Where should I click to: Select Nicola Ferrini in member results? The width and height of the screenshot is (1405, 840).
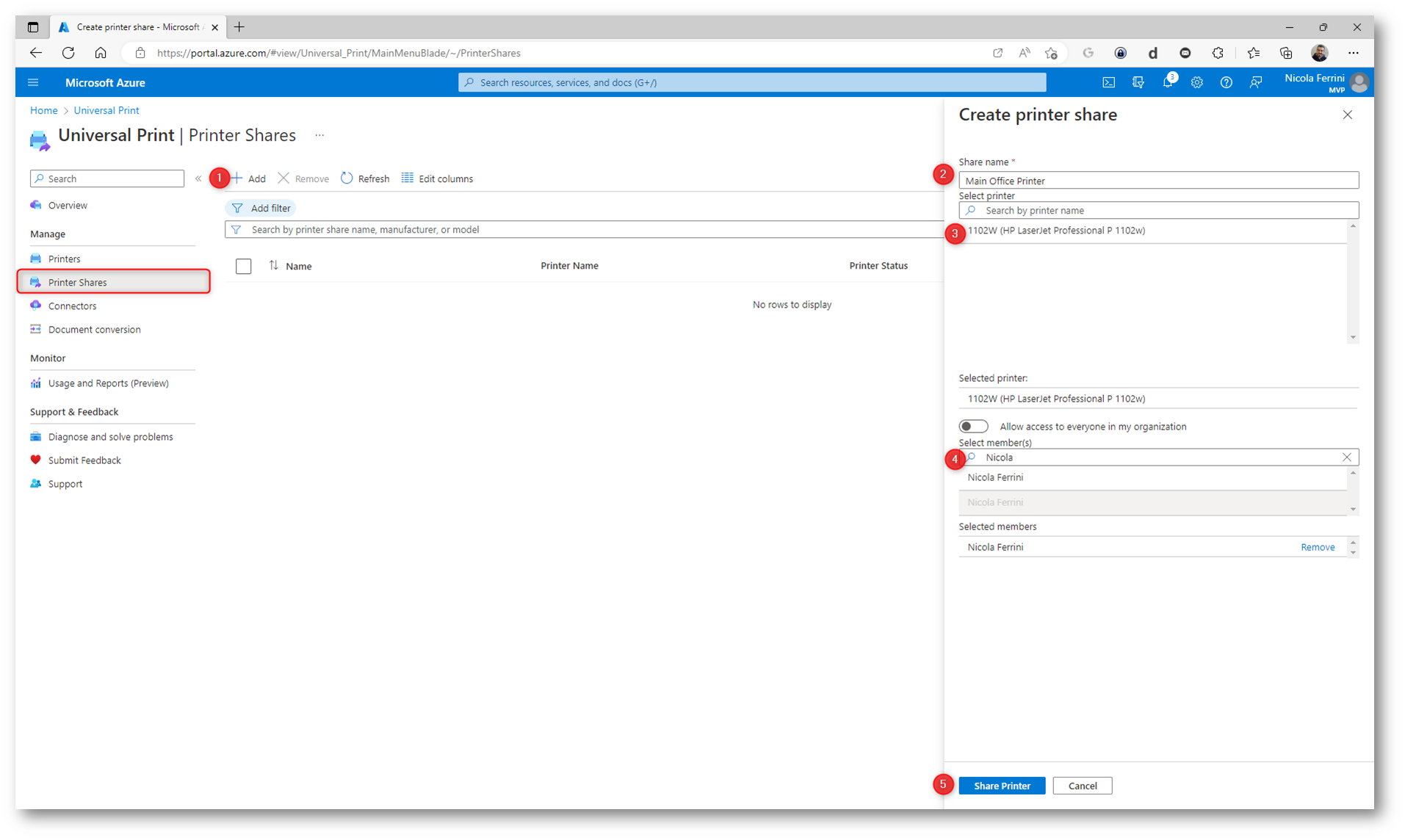[1152, 477]
